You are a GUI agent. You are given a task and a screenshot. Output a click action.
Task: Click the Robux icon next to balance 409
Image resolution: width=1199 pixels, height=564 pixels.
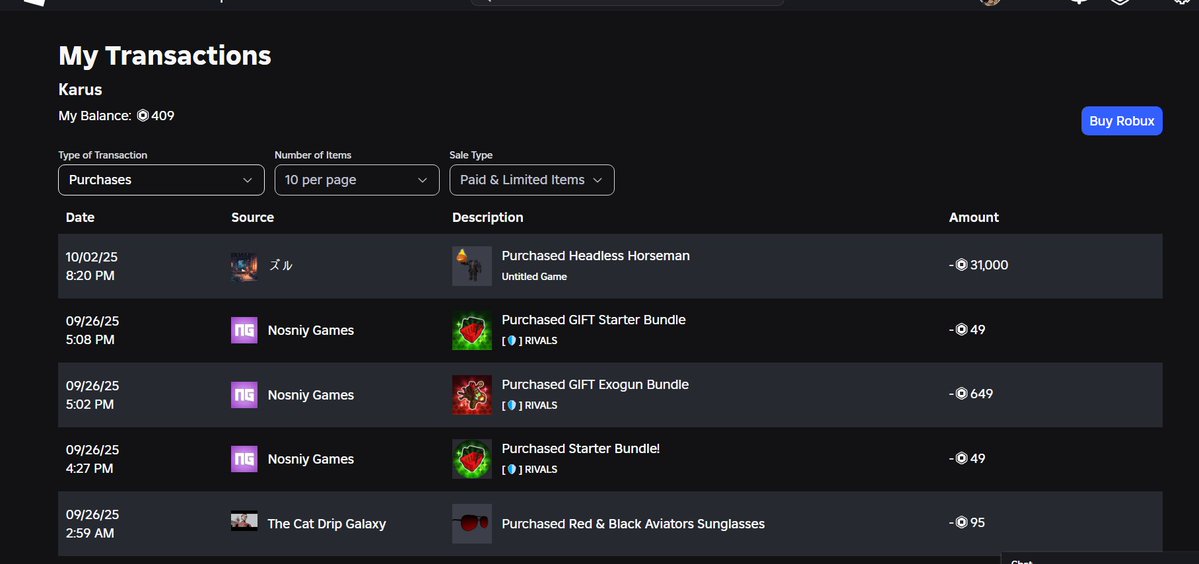(143, 116)
